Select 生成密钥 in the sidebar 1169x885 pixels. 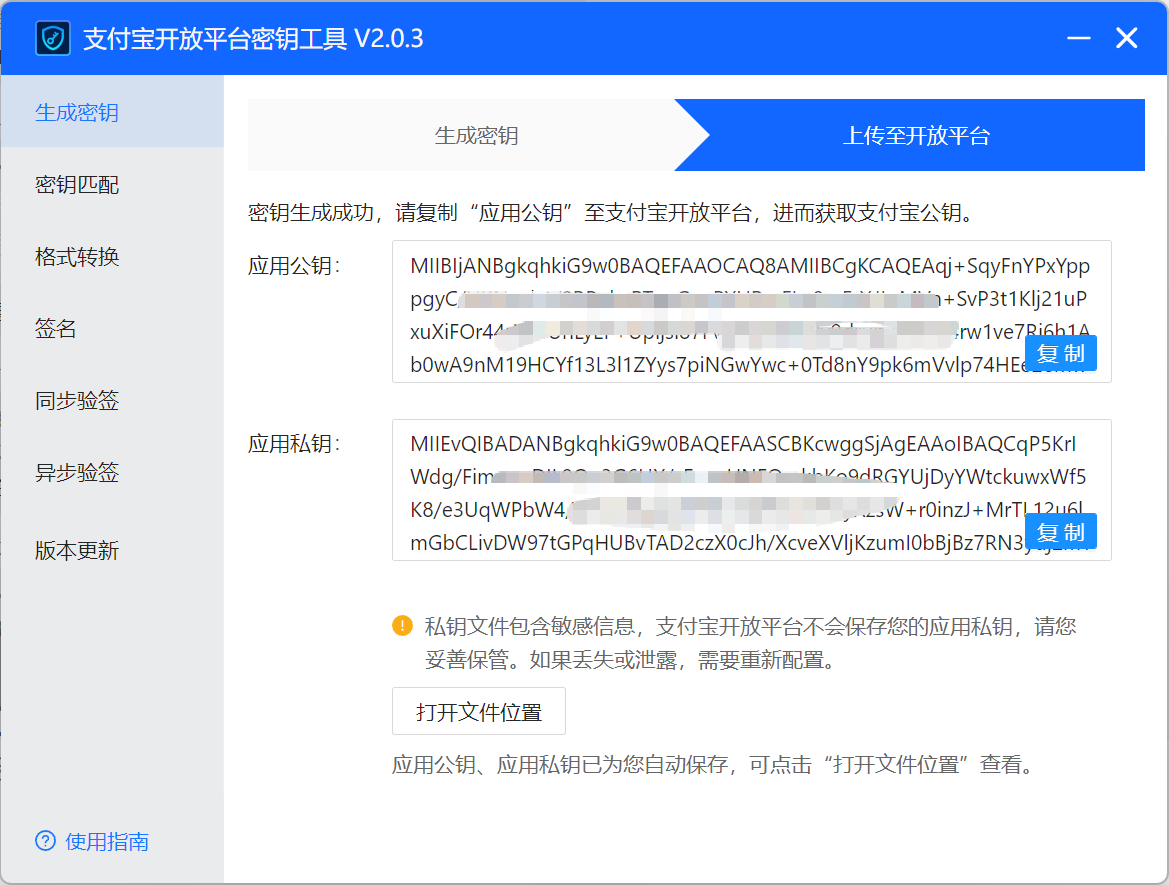coord(112,112)
